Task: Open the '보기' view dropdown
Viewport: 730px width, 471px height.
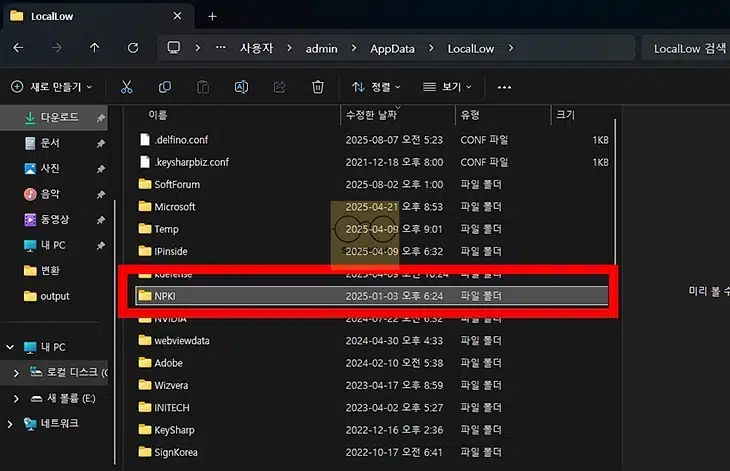Action: click(447, 87)
